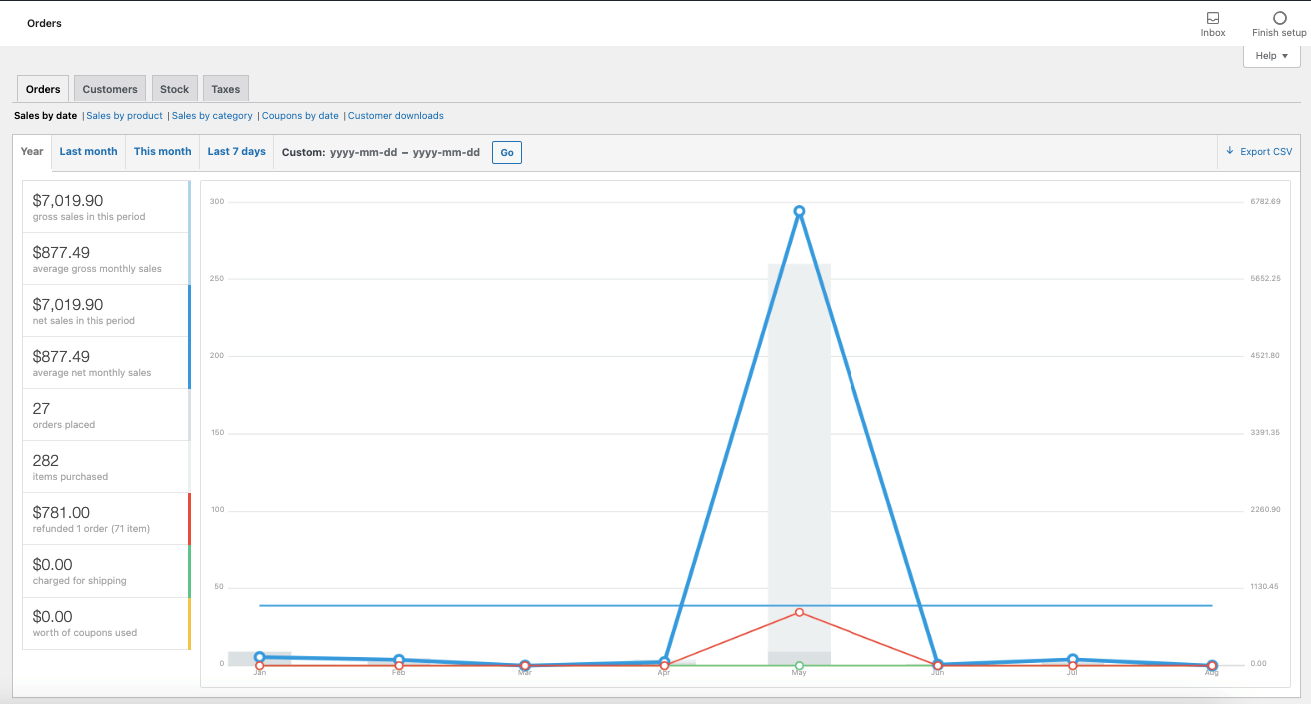Highlight gross sales in this period series
This screenshot has width=1311, height=704.
coord(106,207)
